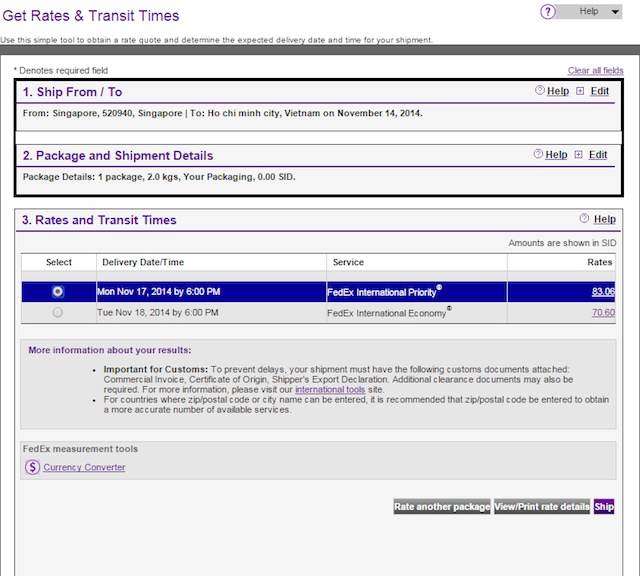
Task: Click the registered mark after International Economy
Action: (449, 308)
